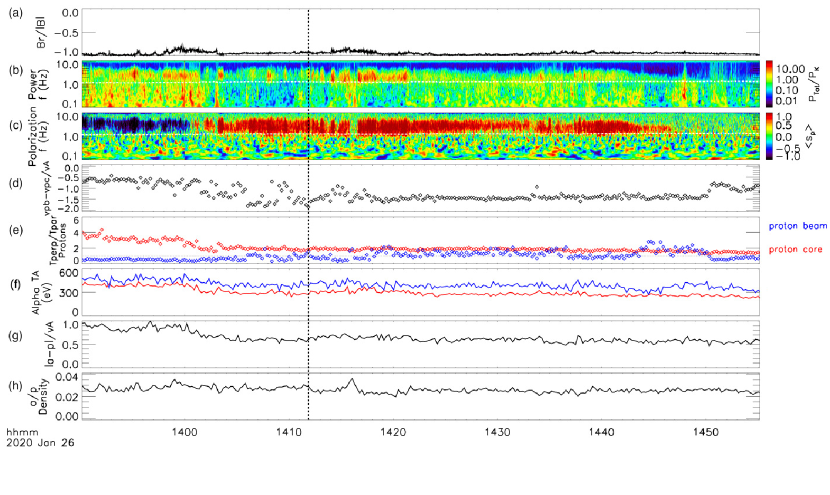Viewport: 830px width, 495px height.
Task: Select the panel (e) label
Action: pos(14,230)
